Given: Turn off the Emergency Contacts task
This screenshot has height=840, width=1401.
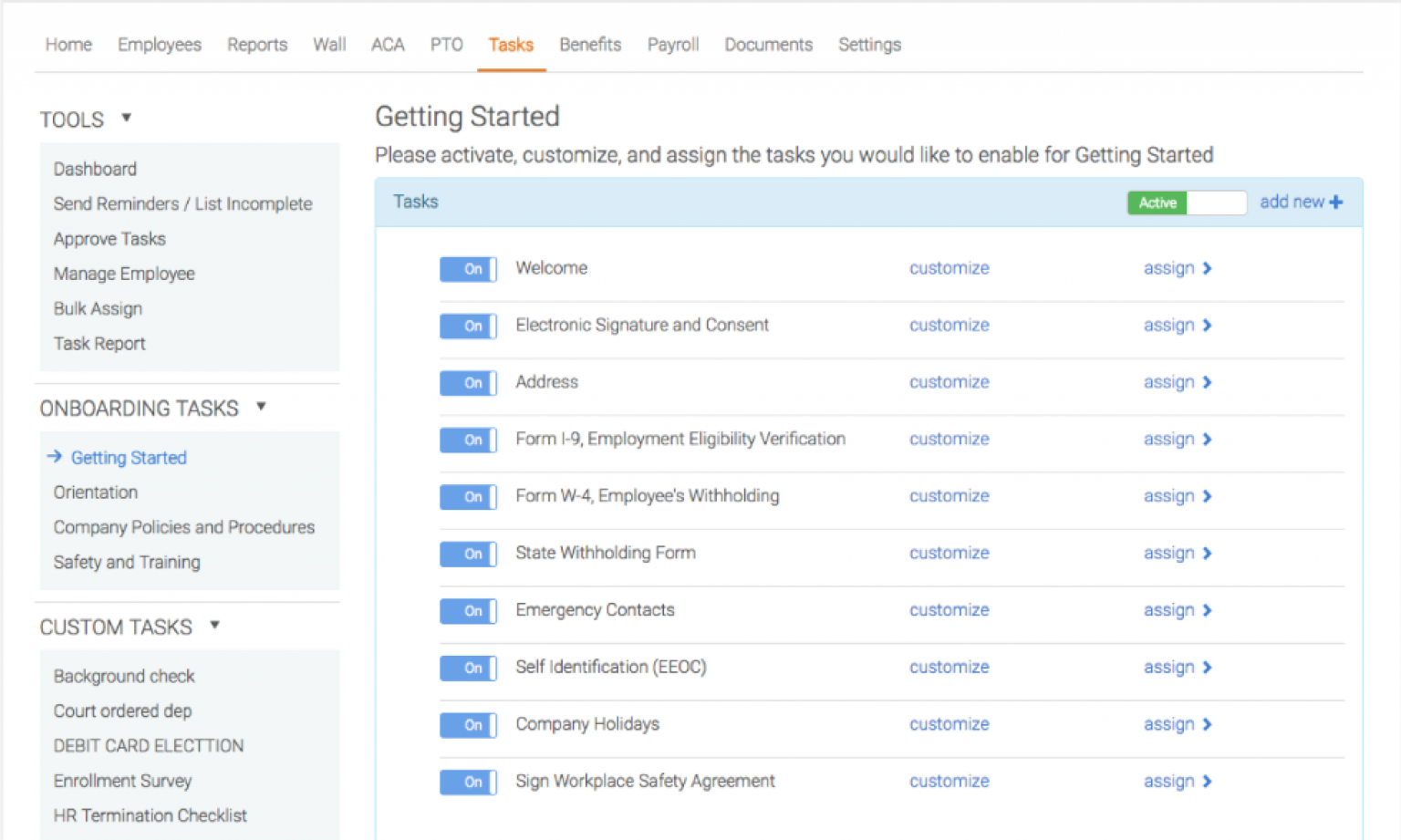Looking at the screenshot, I should (468, 611).
